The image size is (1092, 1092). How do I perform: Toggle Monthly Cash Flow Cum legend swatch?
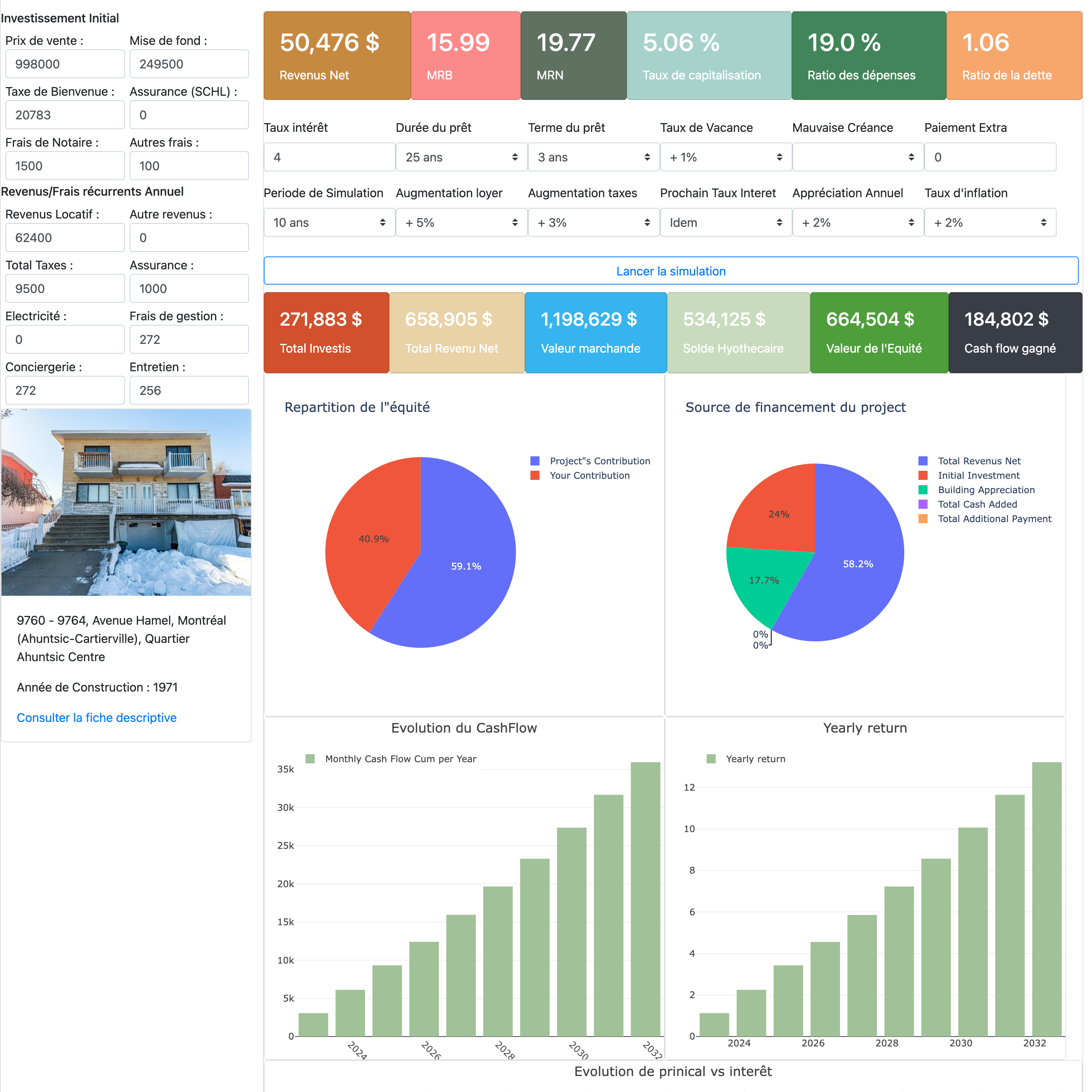click(310, 758)
